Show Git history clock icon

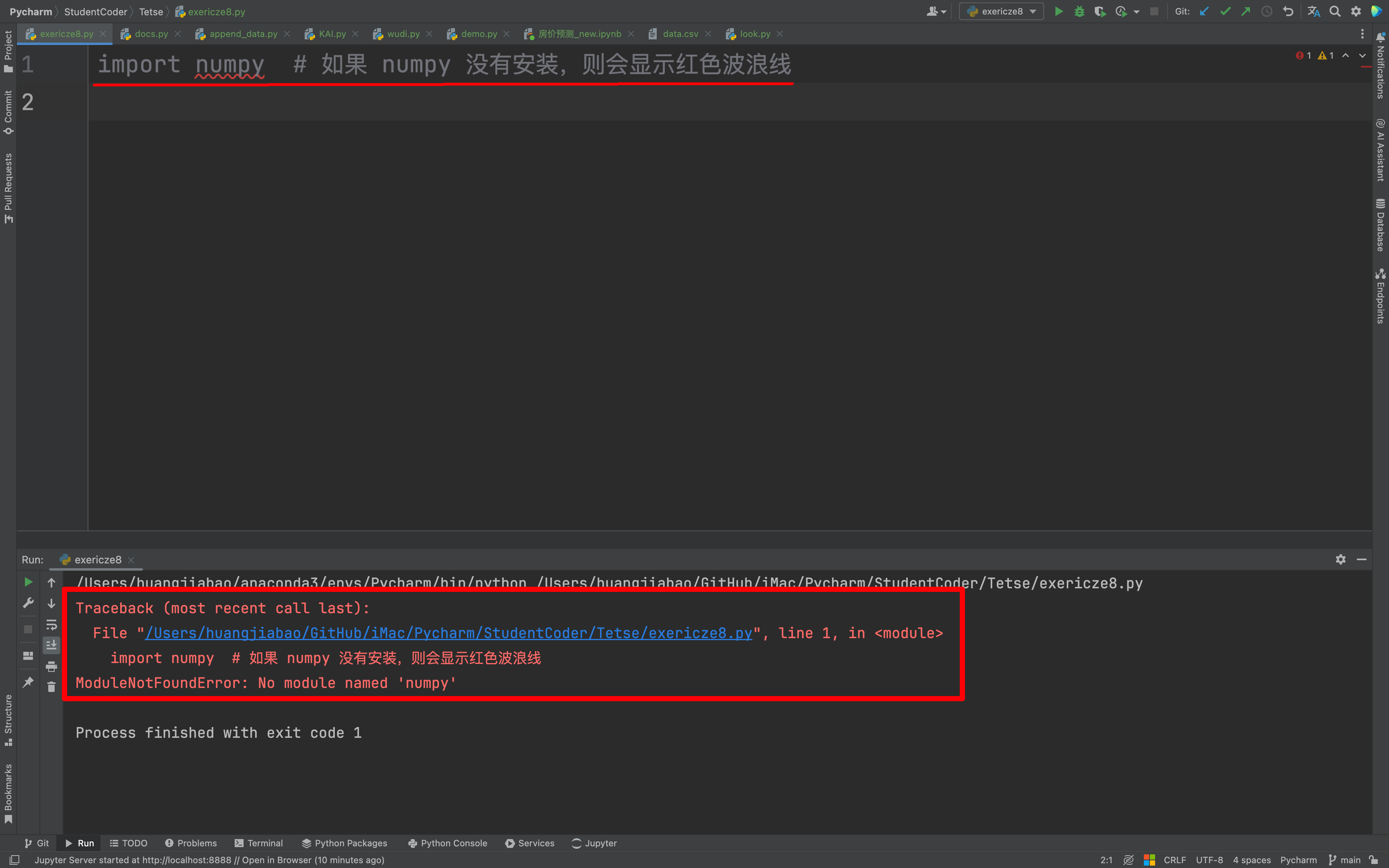pos(1267,12)
